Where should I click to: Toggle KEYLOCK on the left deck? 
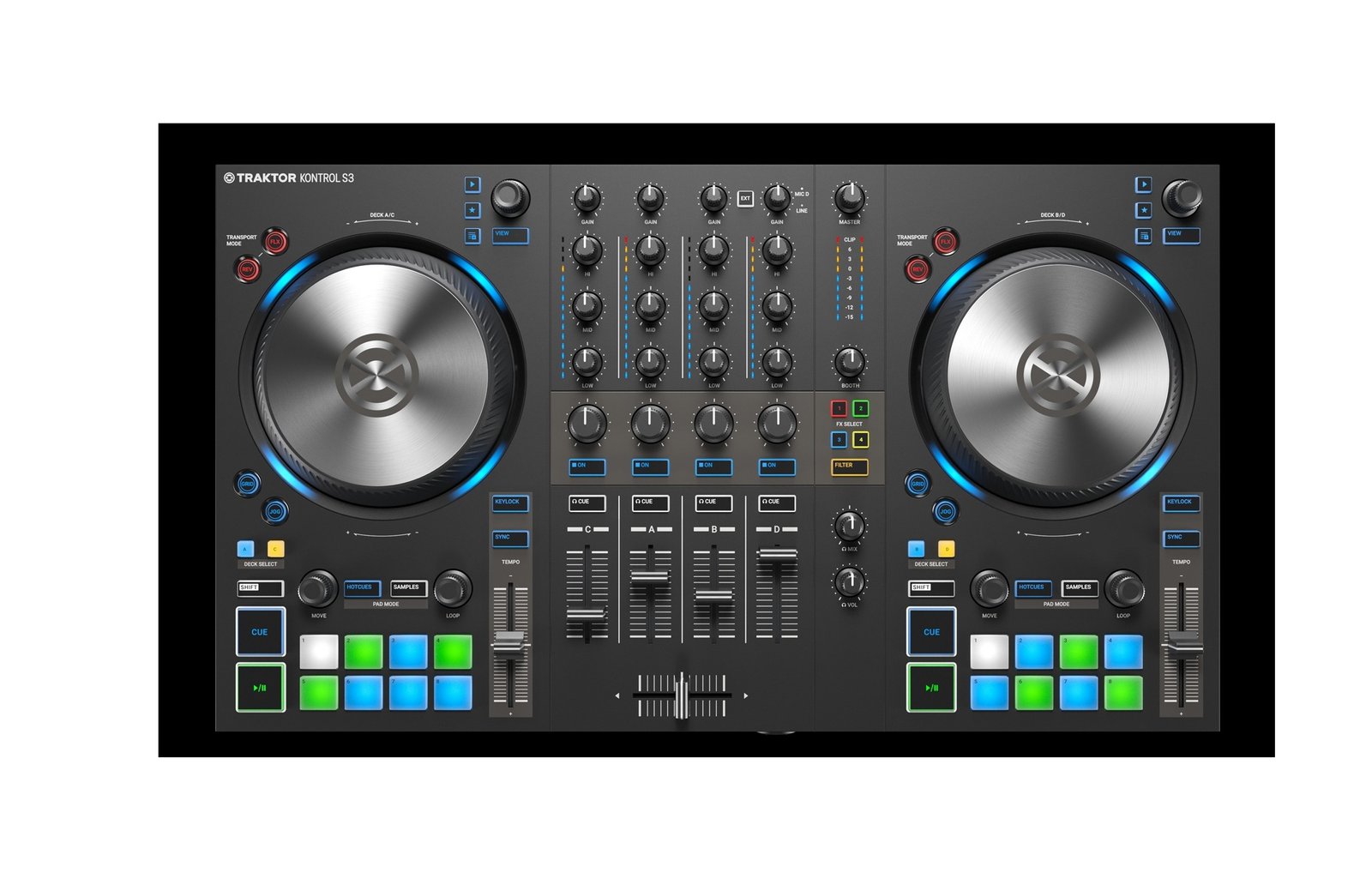pyautogui.click(x=509, y=503)
